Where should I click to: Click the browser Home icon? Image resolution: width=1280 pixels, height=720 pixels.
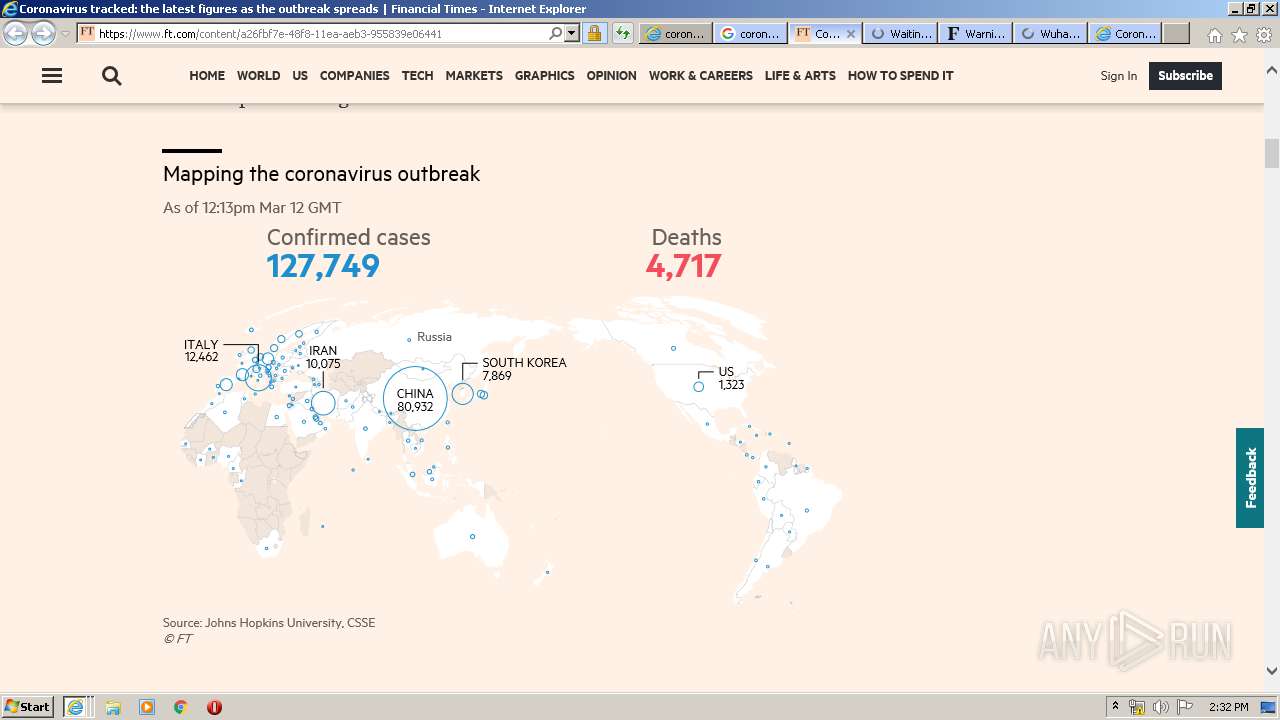pyautogui.click(x=1214, y=35)
